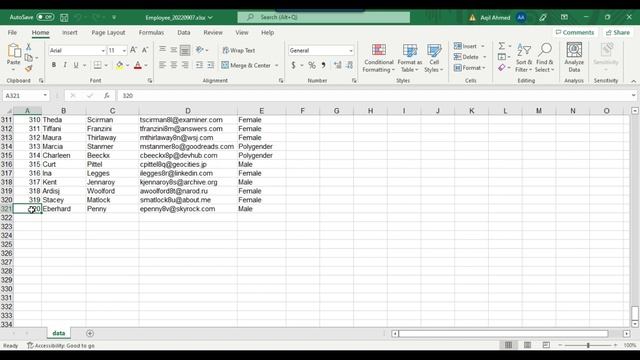The height and width of the screenshot is (360, 640).
Task: Increase decimal places
Action: (x=338, y=65)
